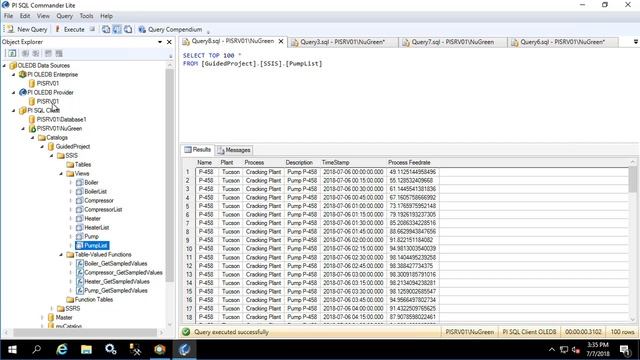Screen dimensions: 640x360
Task: Click the results grid vertical scrollbar
Action: click(x=633, y=241)
